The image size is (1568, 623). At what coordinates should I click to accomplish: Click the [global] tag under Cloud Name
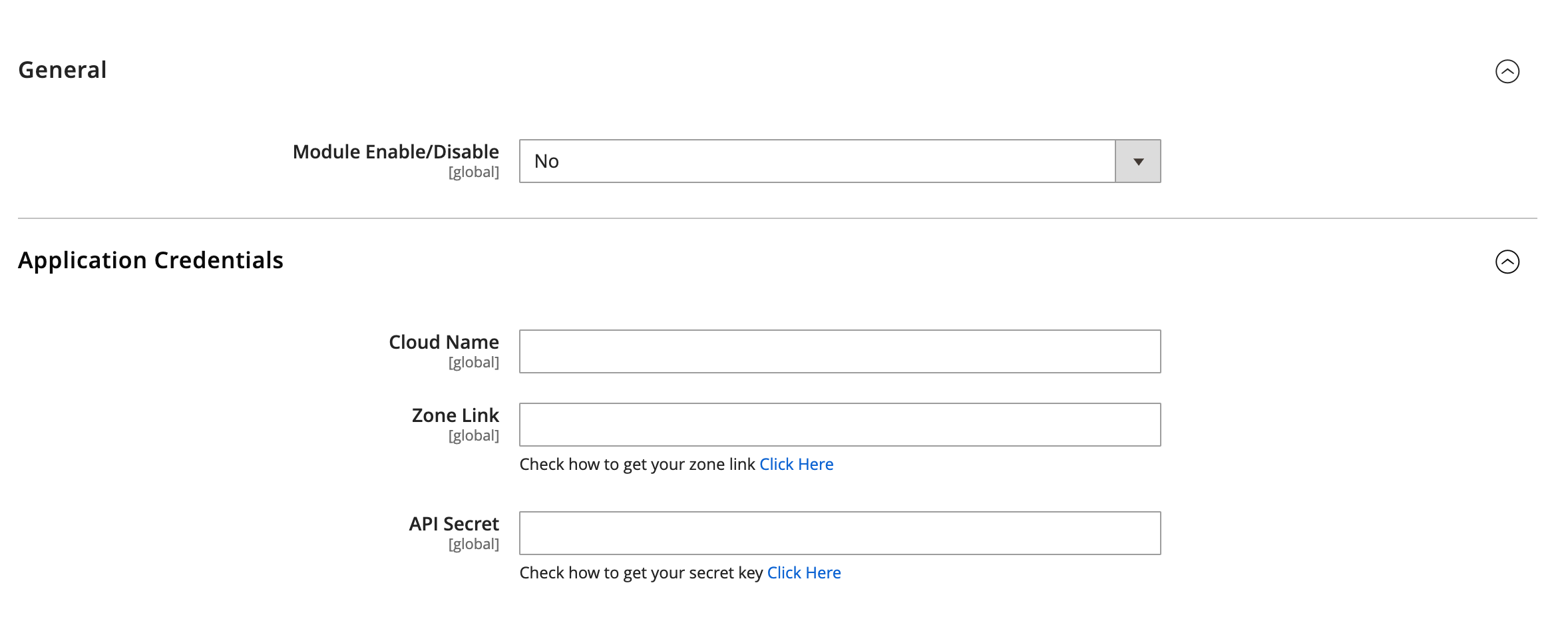[x=473, y=362]
